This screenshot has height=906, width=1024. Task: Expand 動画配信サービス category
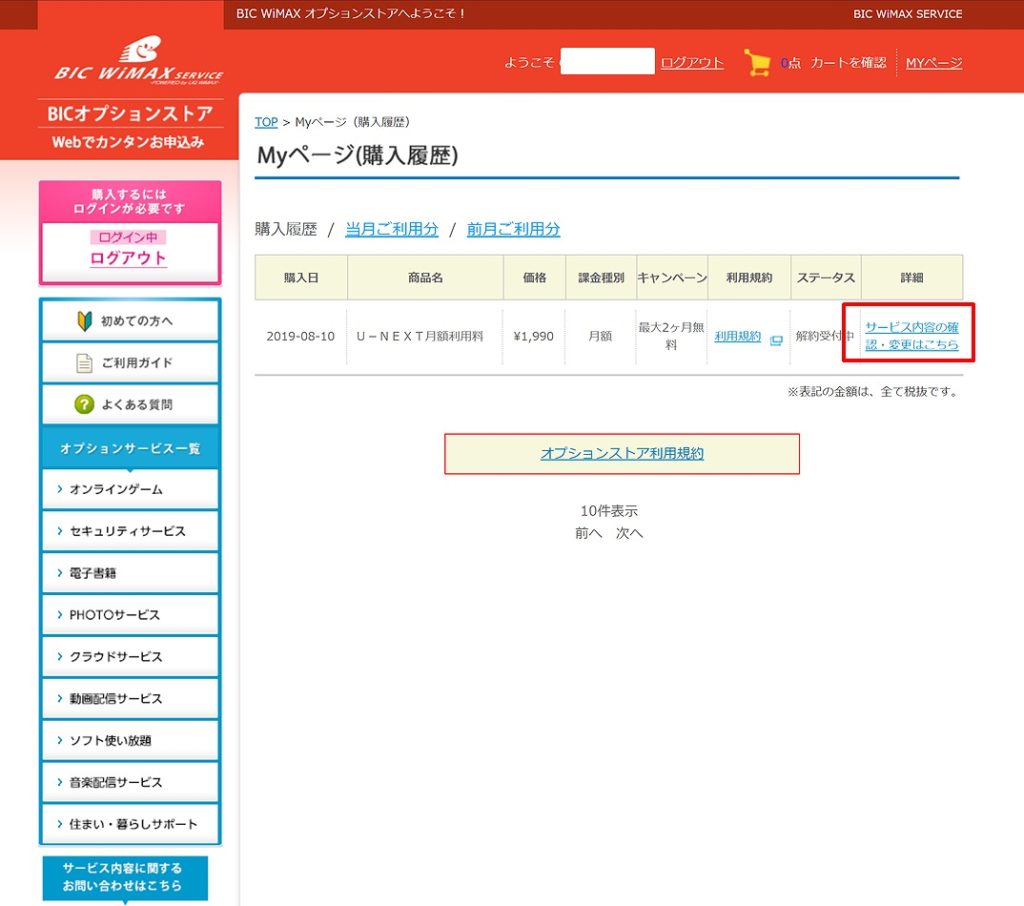tap(130, 698)
